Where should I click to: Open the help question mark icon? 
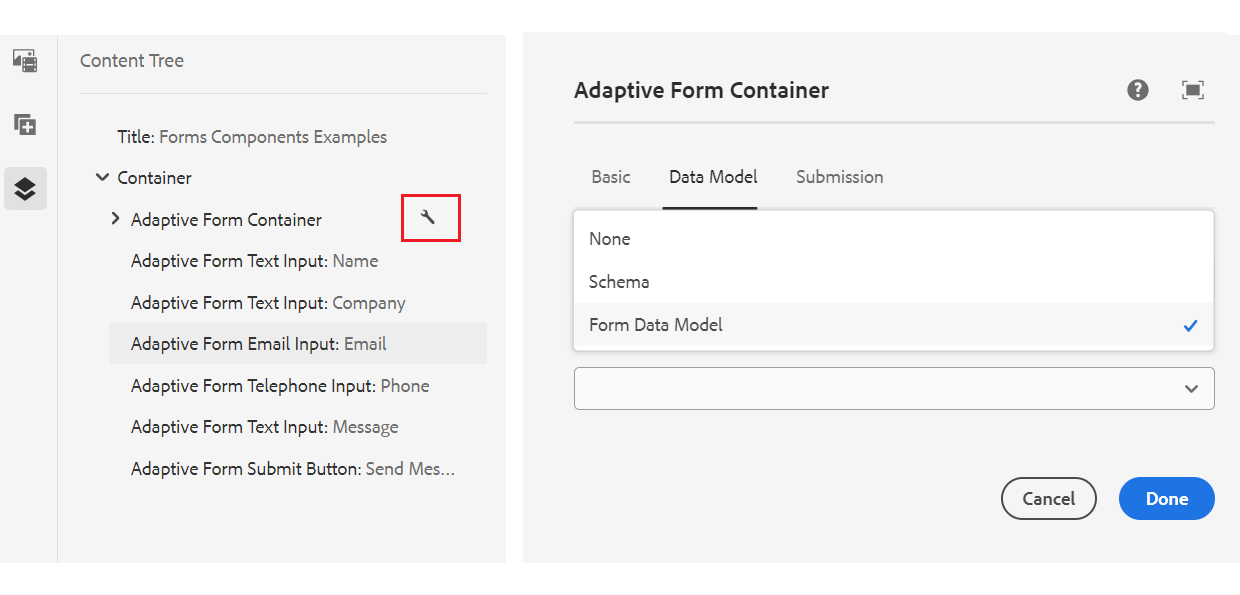[x=1137, y=90]
